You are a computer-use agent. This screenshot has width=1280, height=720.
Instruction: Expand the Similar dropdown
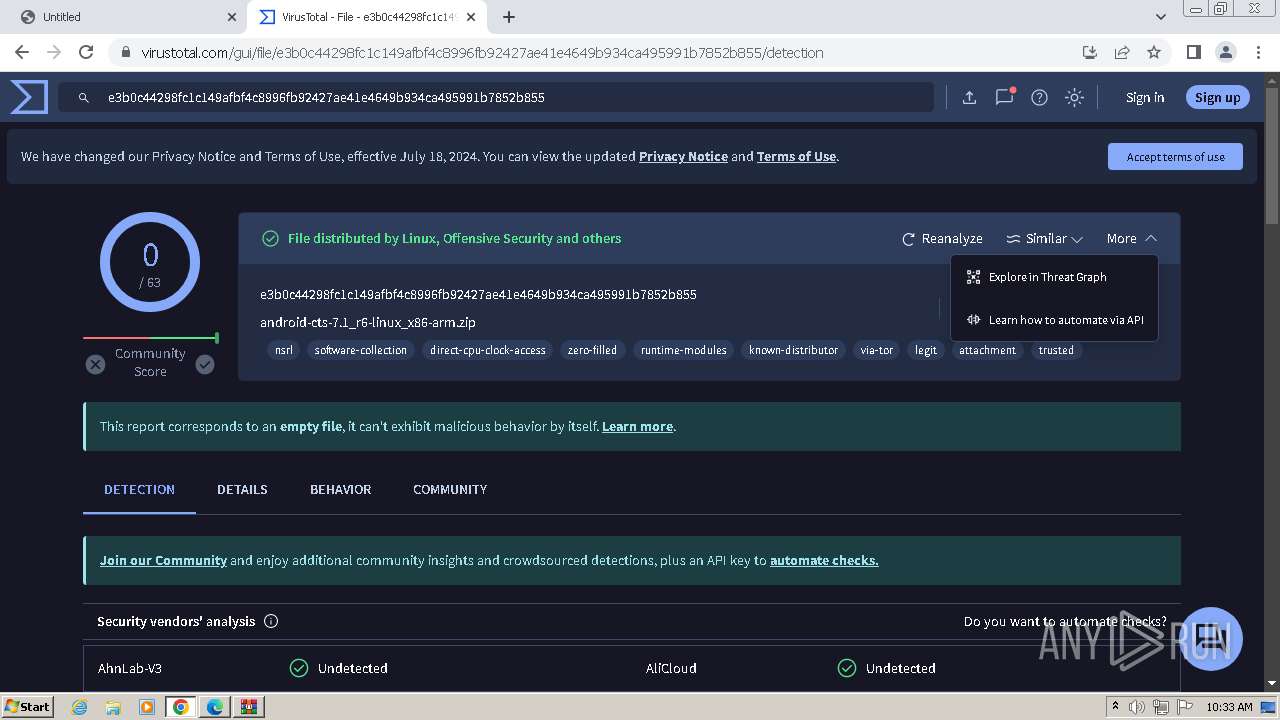click(1044, 238)
